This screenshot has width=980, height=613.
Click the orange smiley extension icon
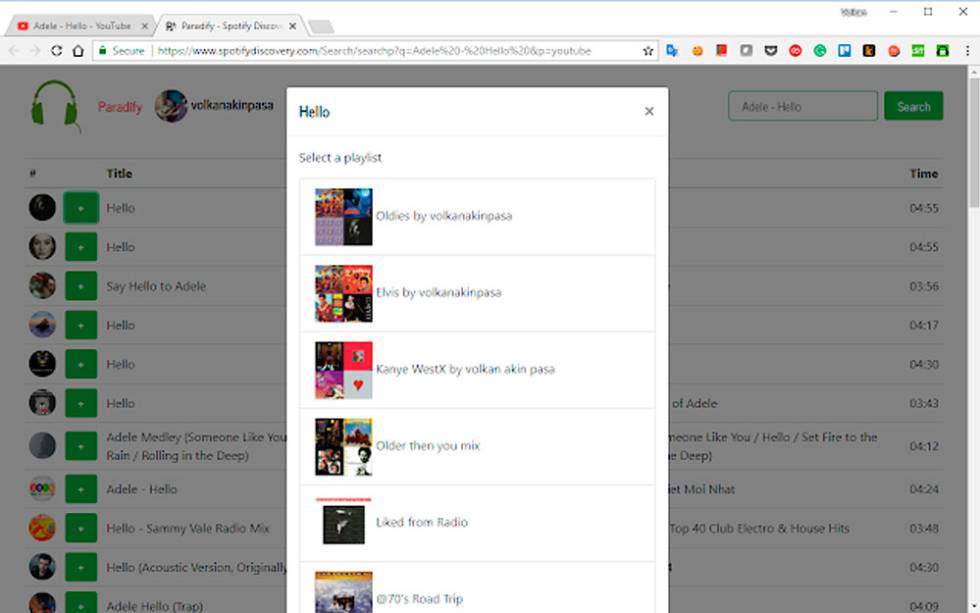pos(697,51)
